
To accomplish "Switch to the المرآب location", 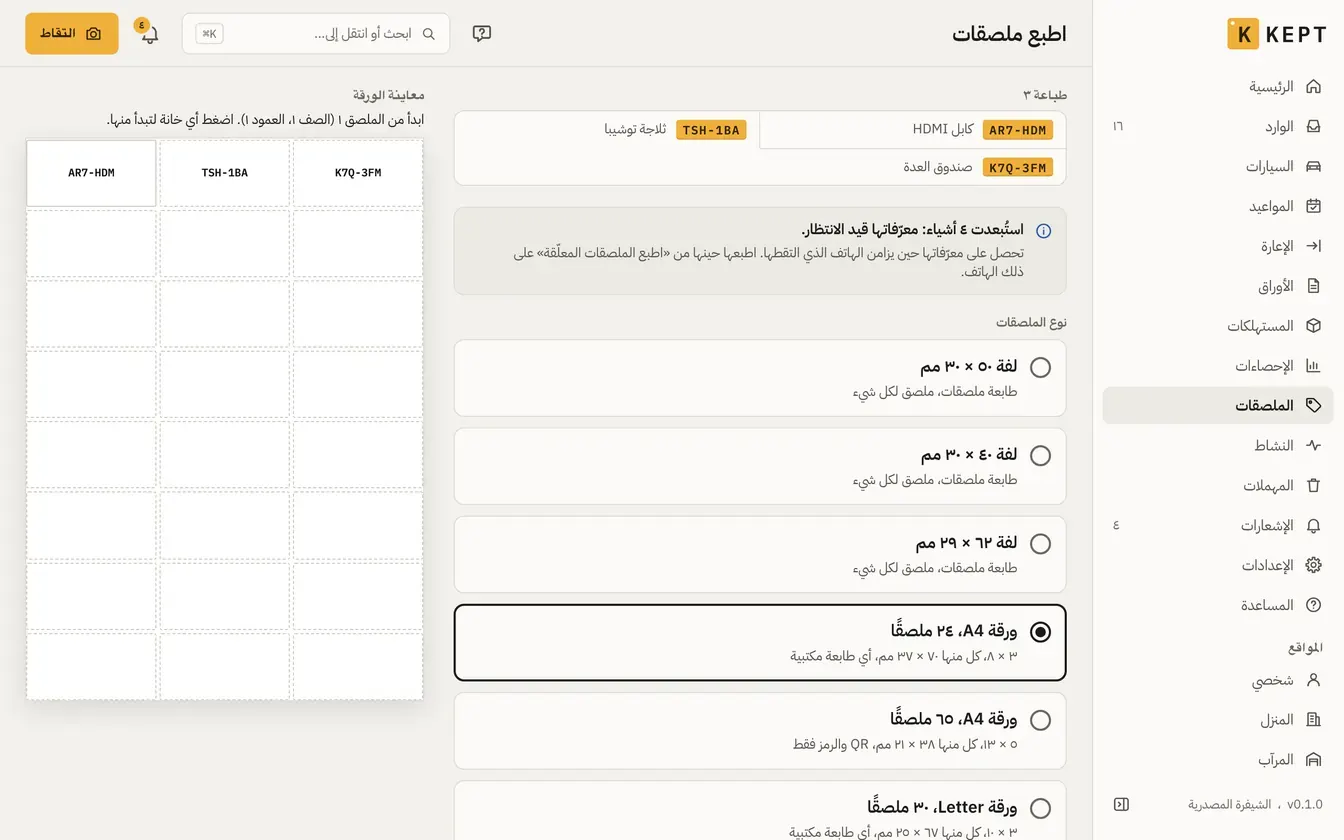I will (1218, 760).
